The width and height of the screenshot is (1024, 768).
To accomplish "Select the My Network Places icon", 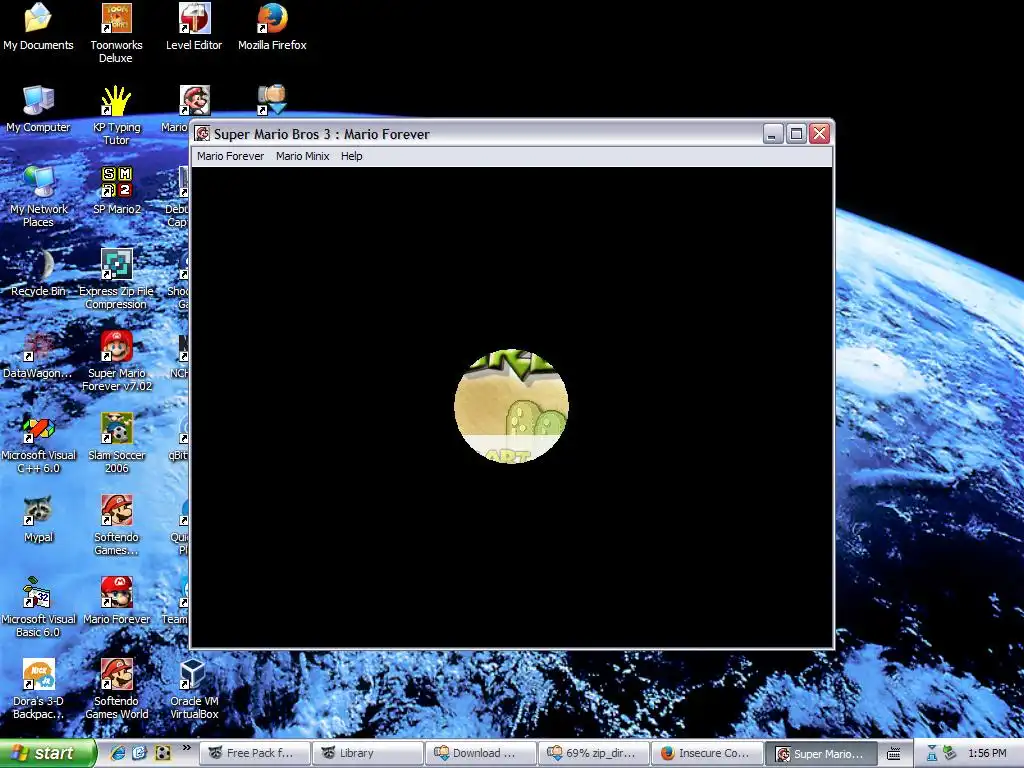I will [x=38, y=197].
